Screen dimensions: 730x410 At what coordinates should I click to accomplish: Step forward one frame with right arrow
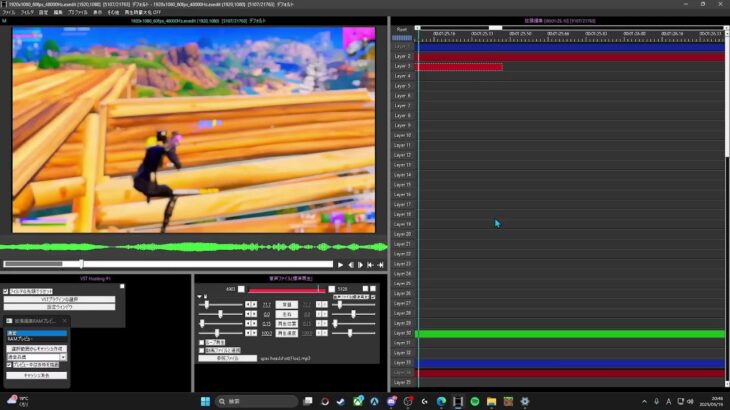360,265
